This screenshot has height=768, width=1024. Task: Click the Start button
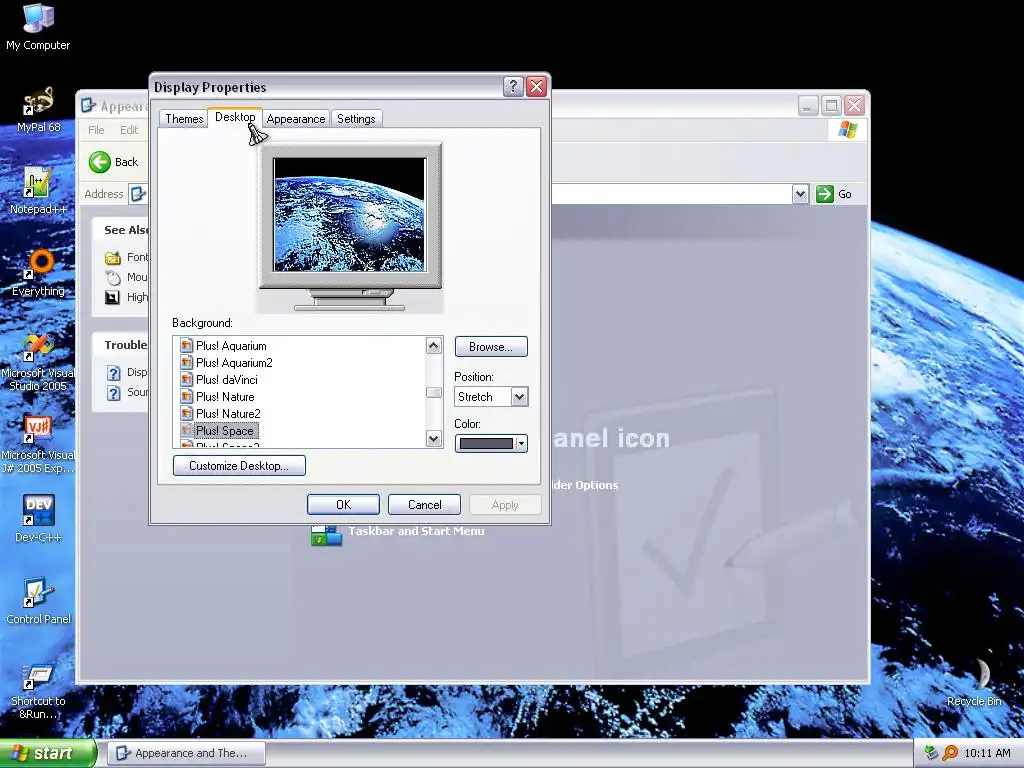(x=48, y=753)
